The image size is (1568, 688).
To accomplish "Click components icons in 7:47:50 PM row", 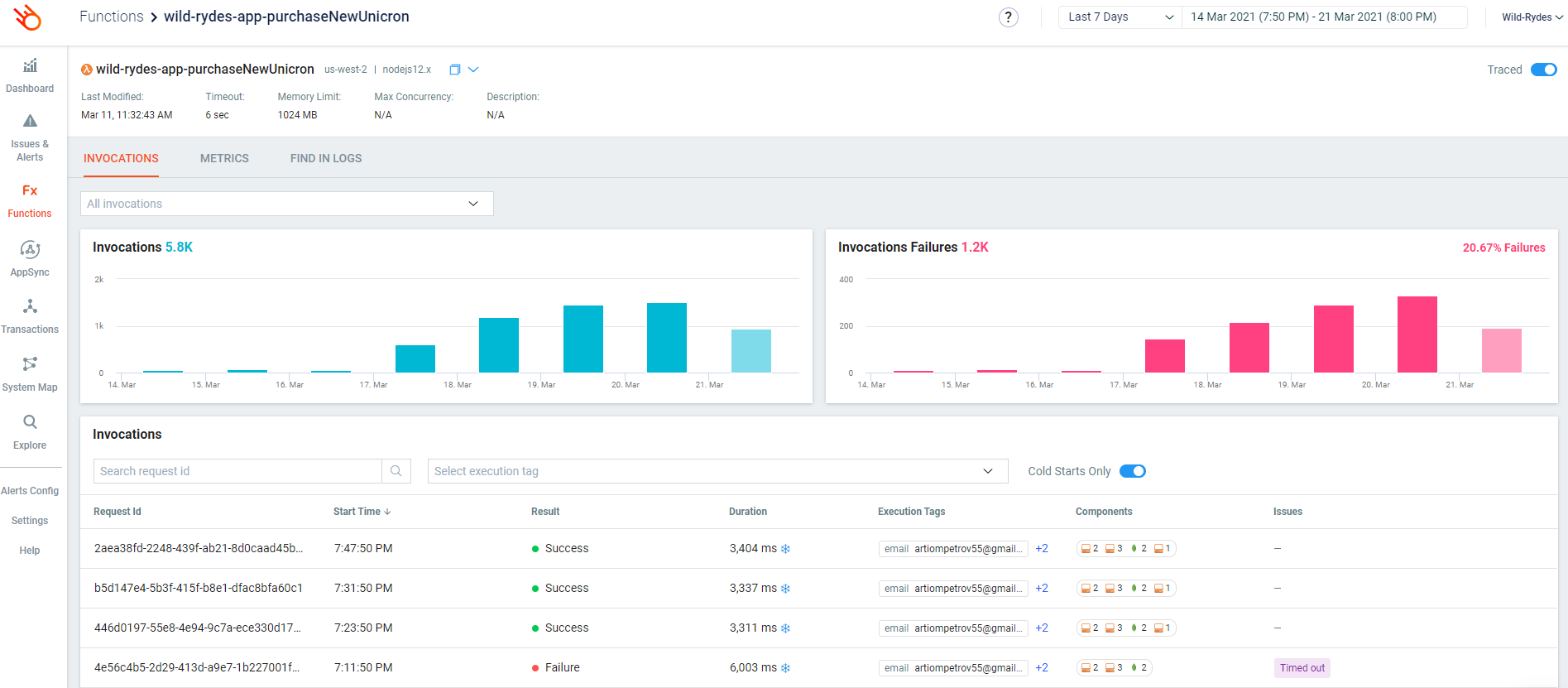I will (1125, 549).
